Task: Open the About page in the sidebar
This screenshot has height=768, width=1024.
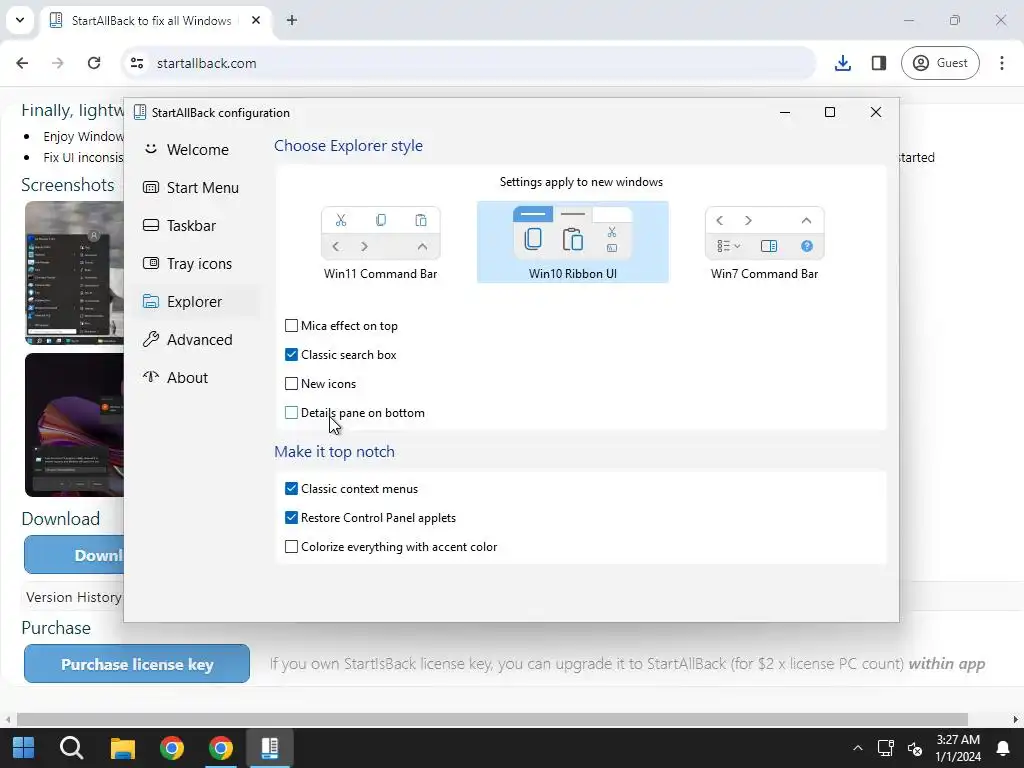Action: (197, 377)
